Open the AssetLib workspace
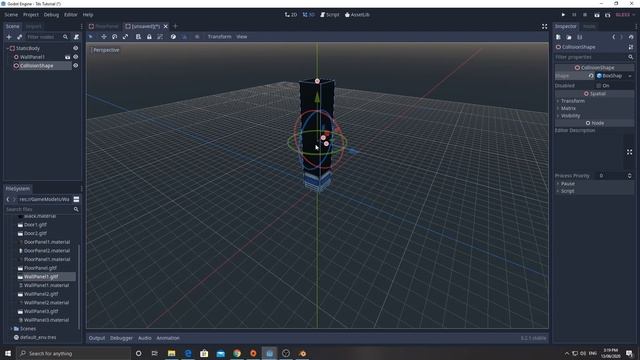This screenshot has width=640, height=360. [x=357, y=15]
